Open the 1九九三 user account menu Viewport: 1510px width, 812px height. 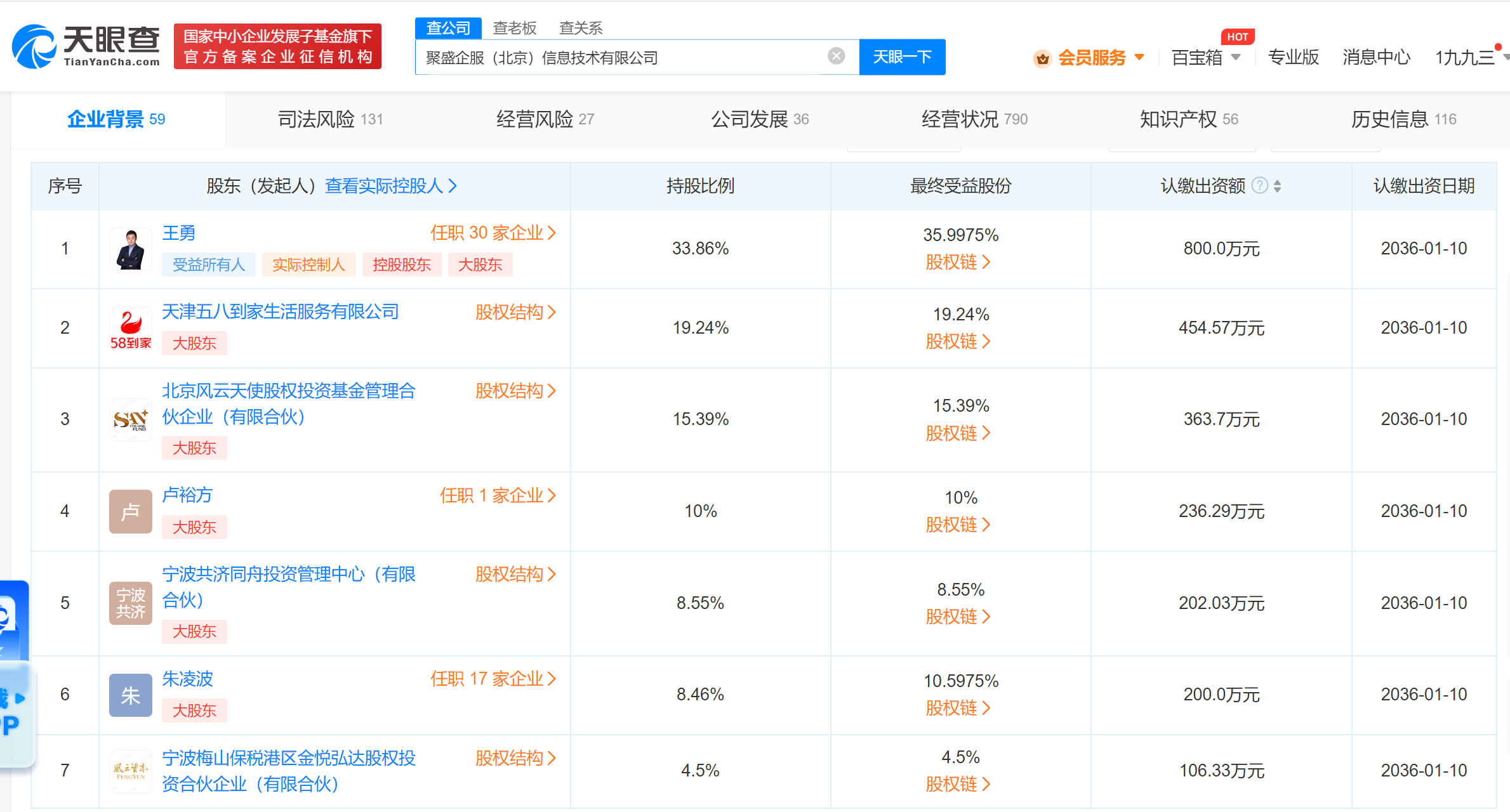[x=1471, y=58]
